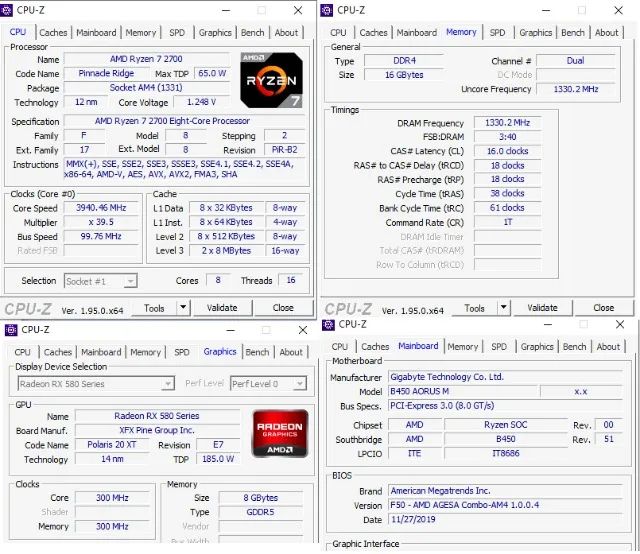Open About tab in CPU tab window

(x=286, y=33)
